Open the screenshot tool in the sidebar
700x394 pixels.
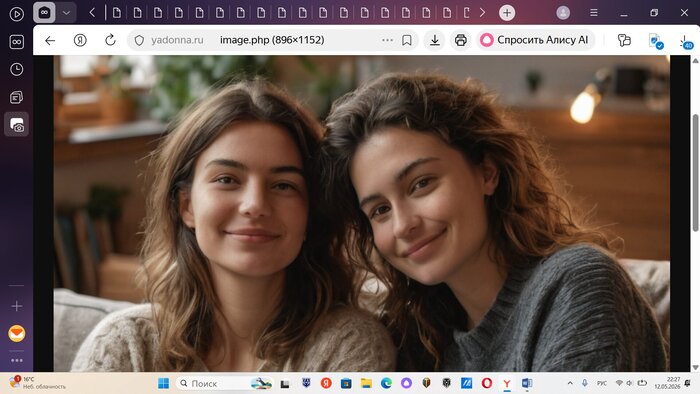[17, 124]
